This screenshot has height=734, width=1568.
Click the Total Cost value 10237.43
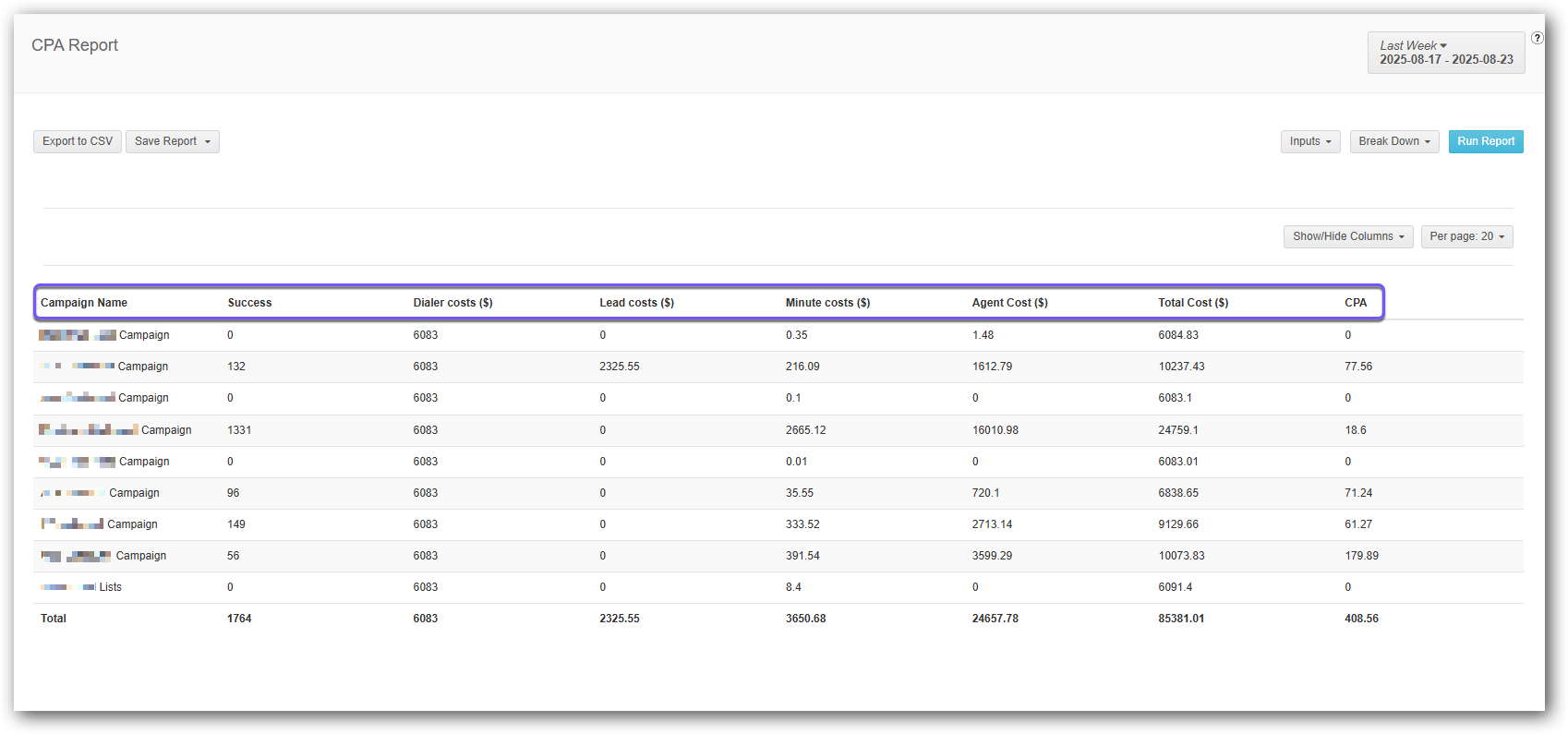pyautogui.click(x=1182, y=367)
